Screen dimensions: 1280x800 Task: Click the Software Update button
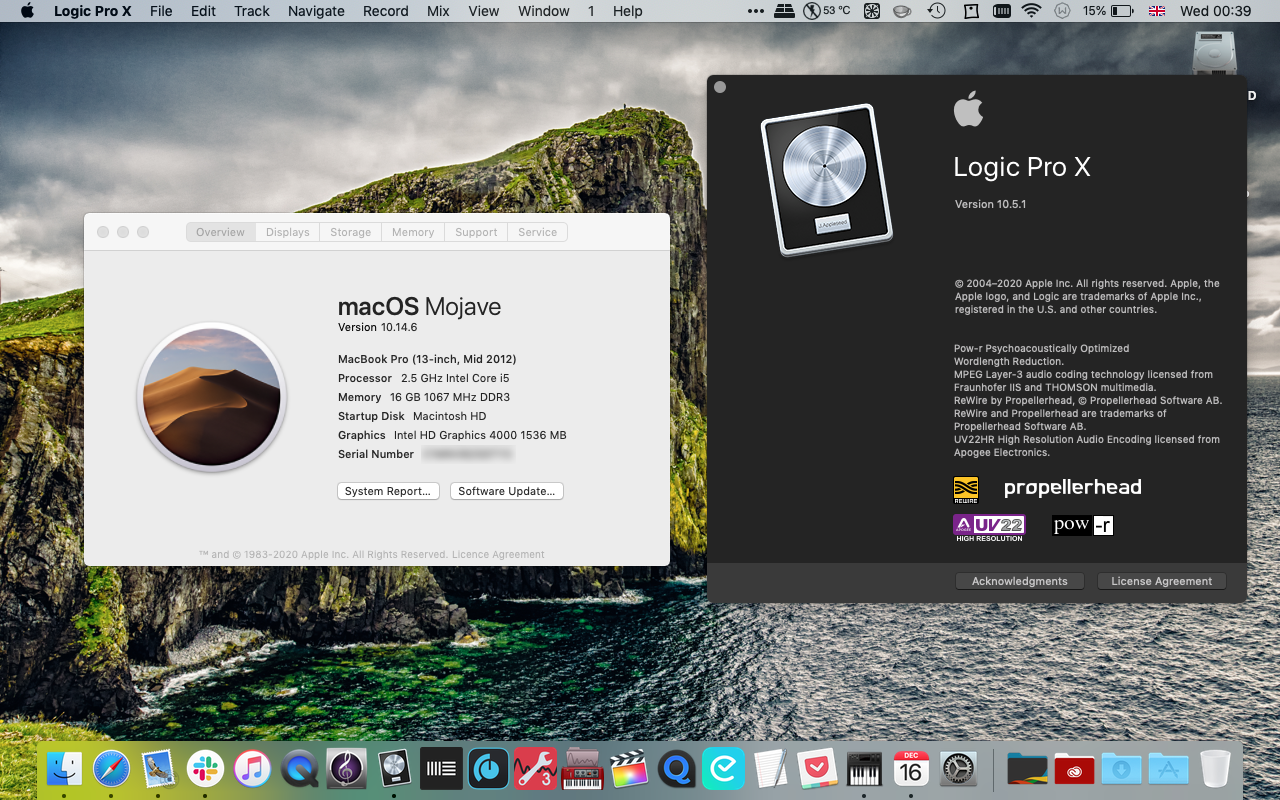507,491
